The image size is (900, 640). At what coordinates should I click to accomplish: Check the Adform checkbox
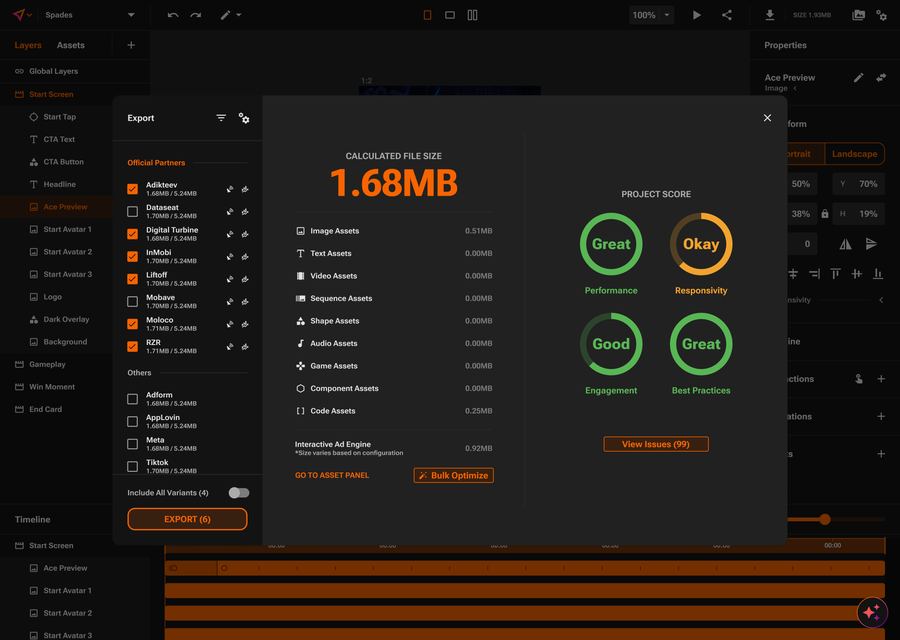133,399
